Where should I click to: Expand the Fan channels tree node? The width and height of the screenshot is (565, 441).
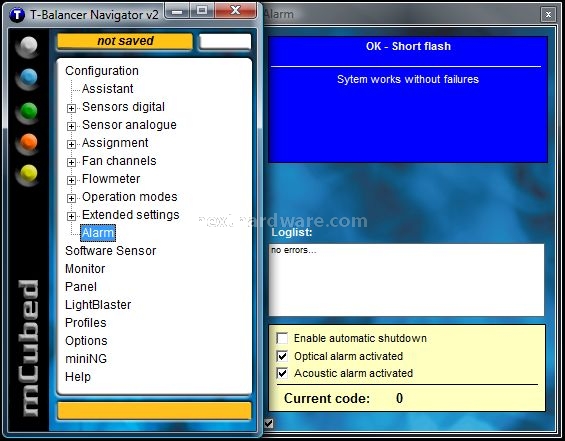(71, 162)
